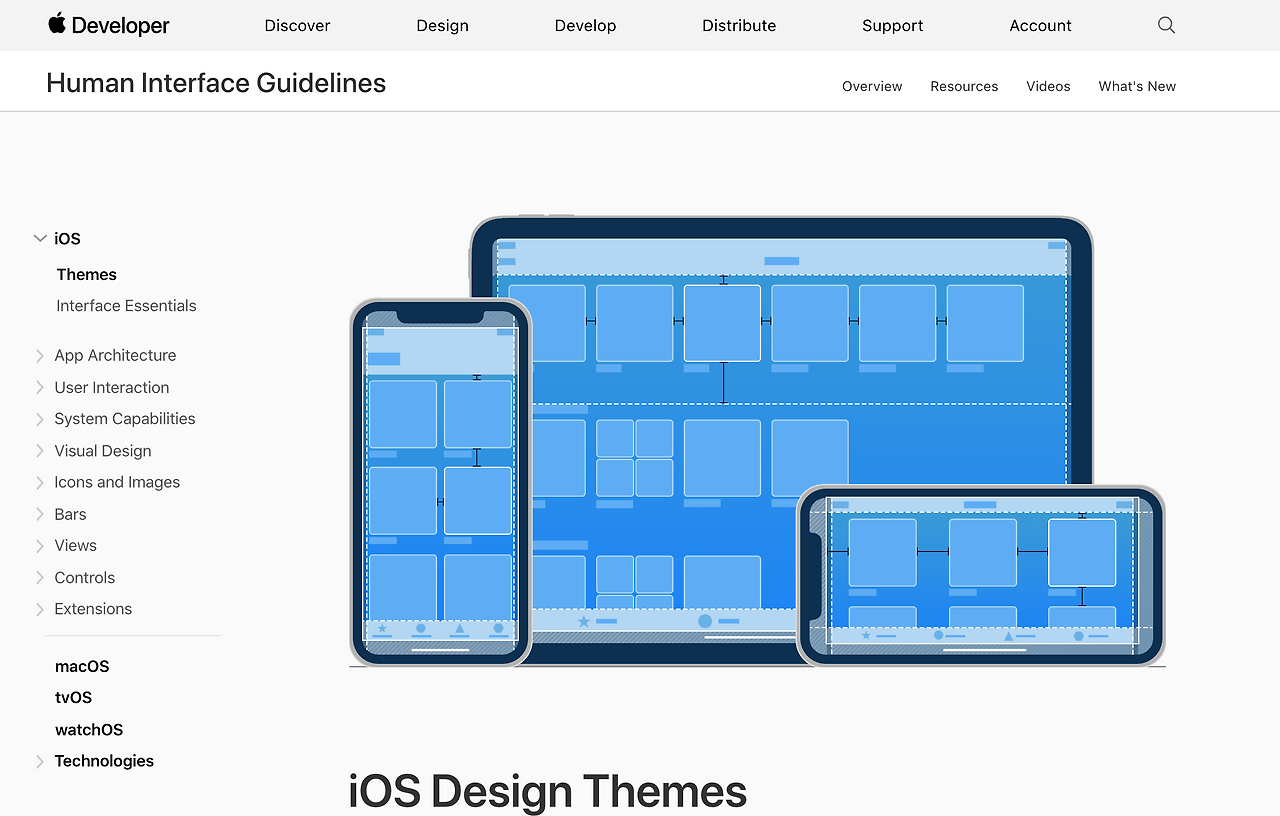Open the Design menu
This screenshot has width=1280, height=816.
(x=442, y=26)
